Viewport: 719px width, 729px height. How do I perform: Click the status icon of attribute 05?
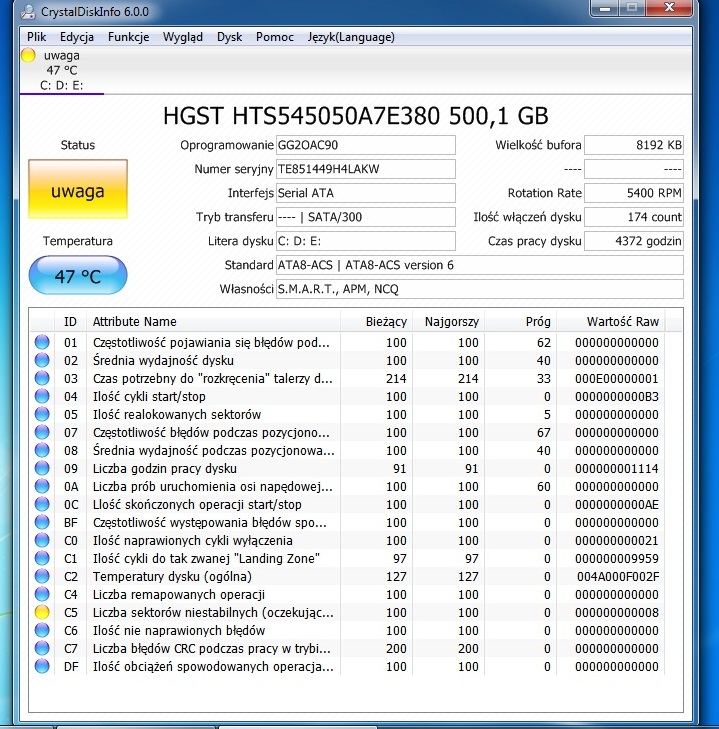click(x=42, y=414)
